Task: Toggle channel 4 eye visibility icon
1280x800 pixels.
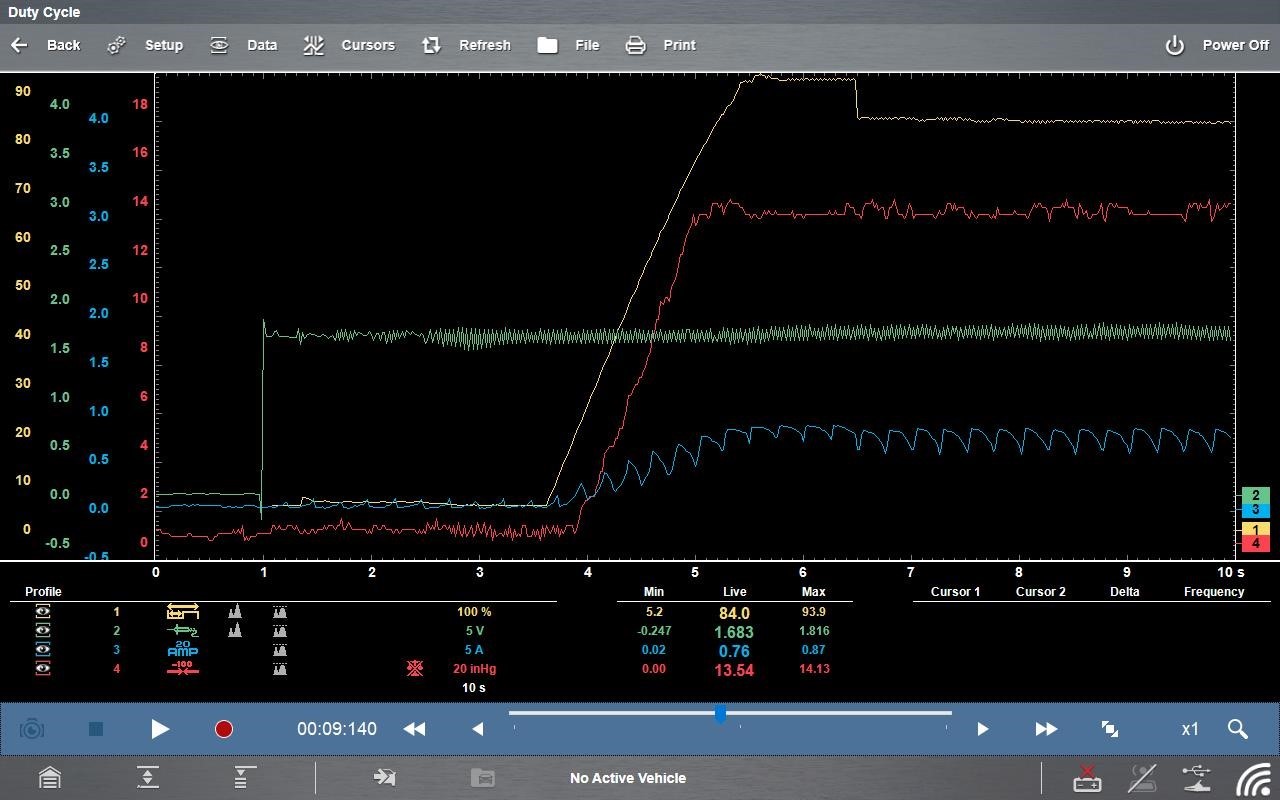Action: [43, 669]
